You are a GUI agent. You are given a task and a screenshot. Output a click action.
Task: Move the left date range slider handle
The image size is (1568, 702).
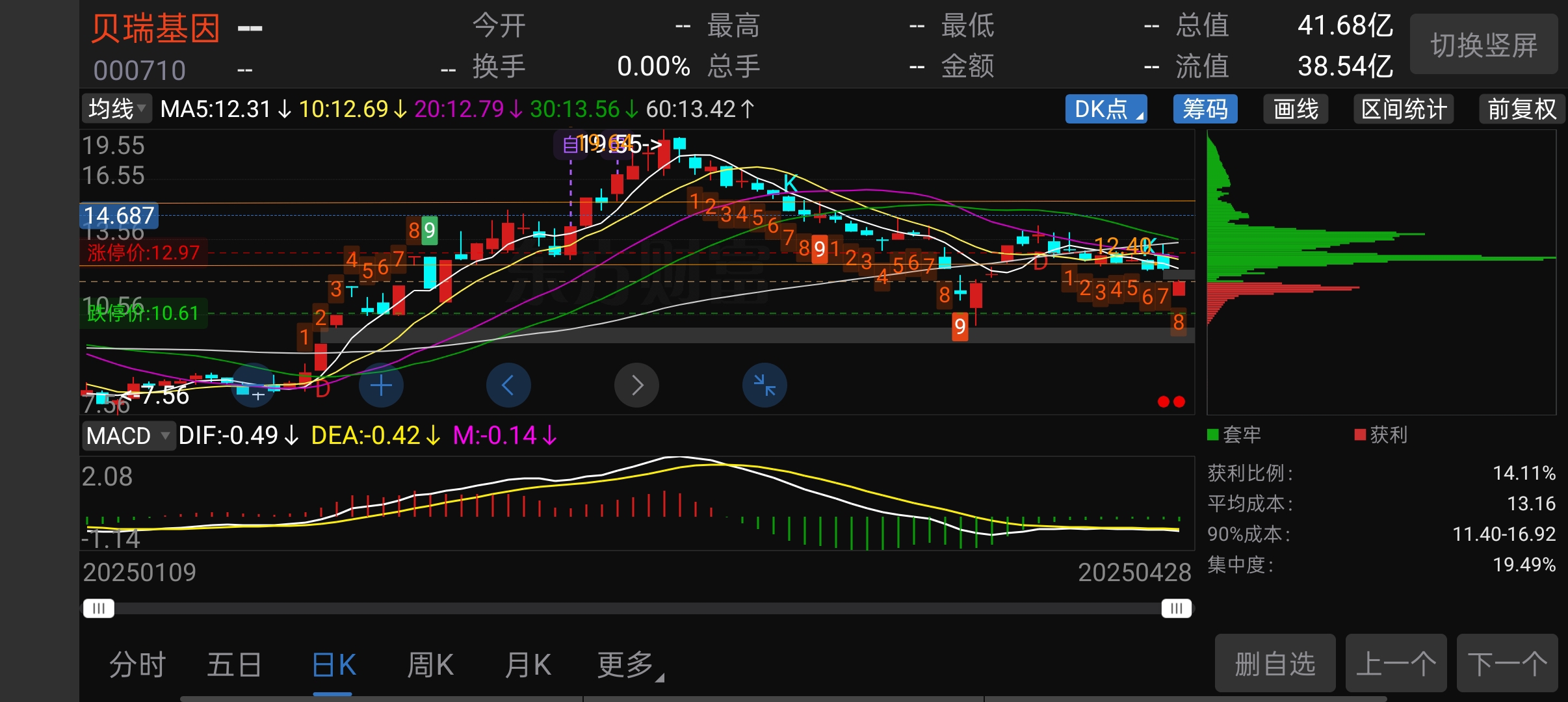(x=99, y=608)
